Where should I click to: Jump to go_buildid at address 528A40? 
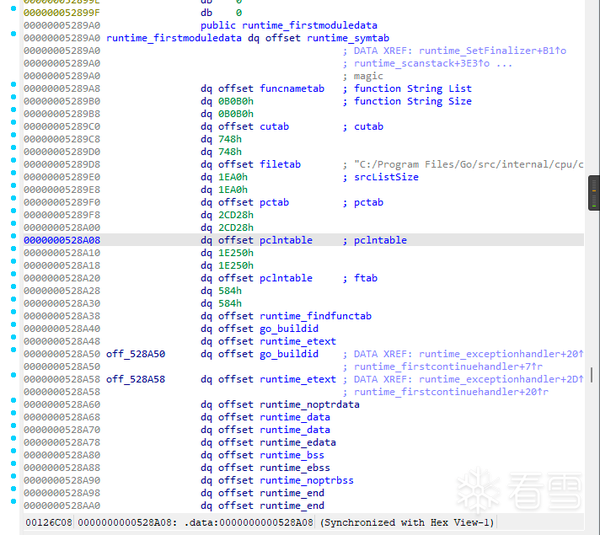[x=289, y=328]
